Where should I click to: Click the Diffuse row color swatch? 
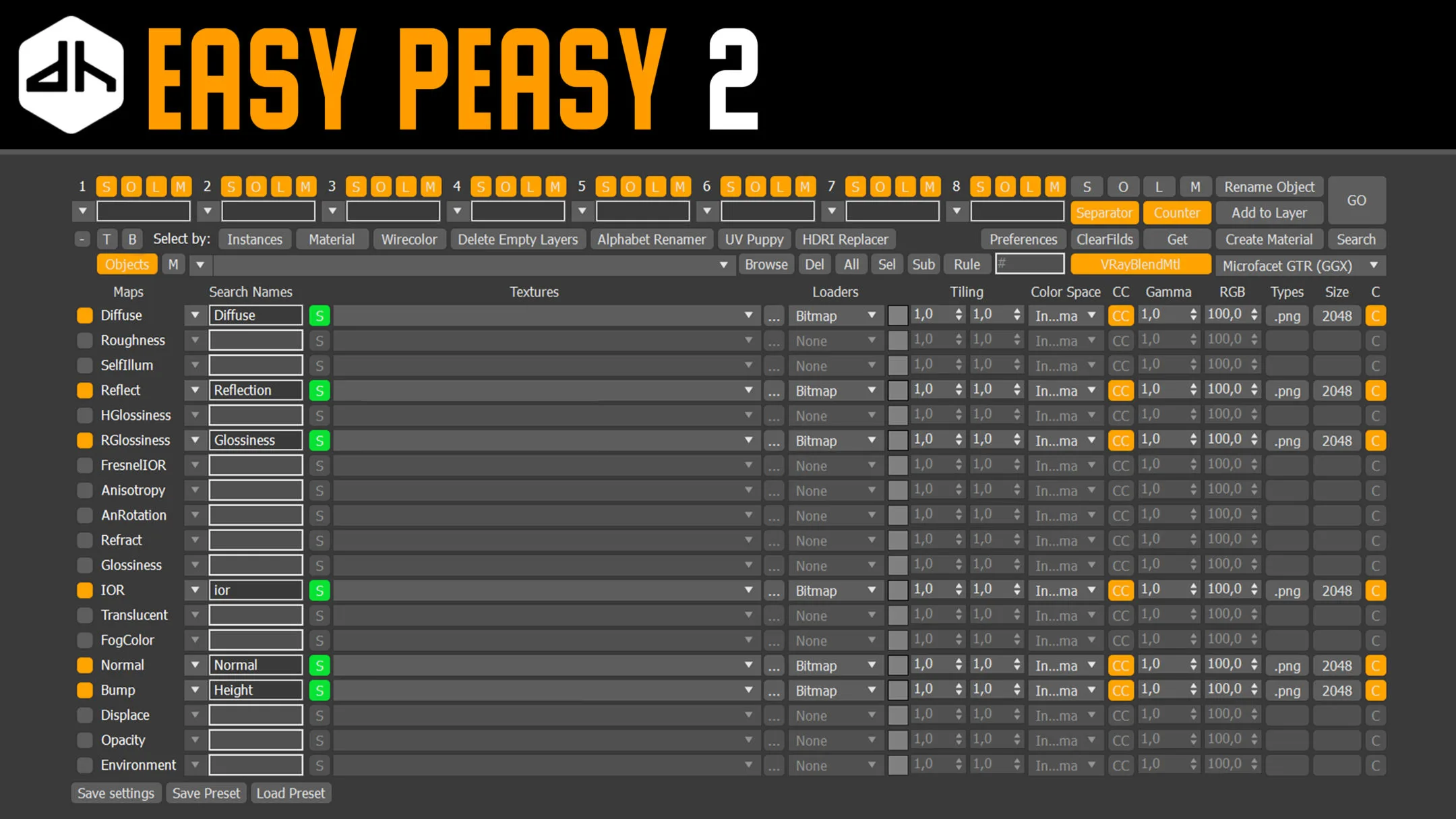click(897, 315)
